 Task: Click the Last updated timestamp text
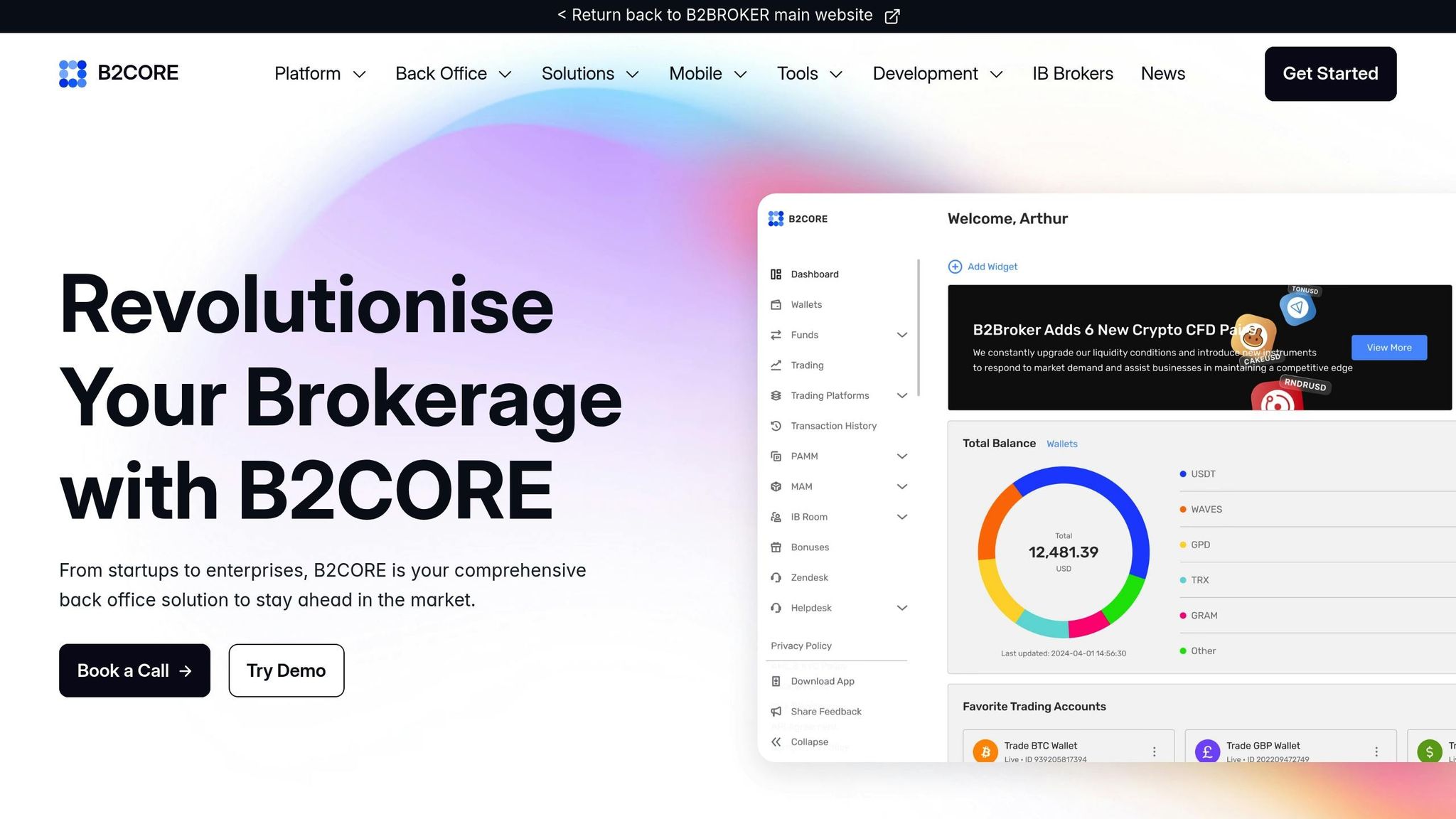[x=1064, y=653]
